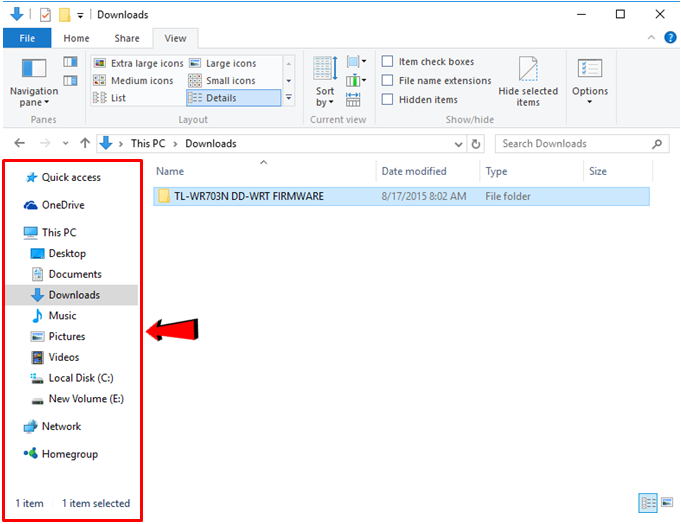Select Extra large icons layout

point(139,63)
